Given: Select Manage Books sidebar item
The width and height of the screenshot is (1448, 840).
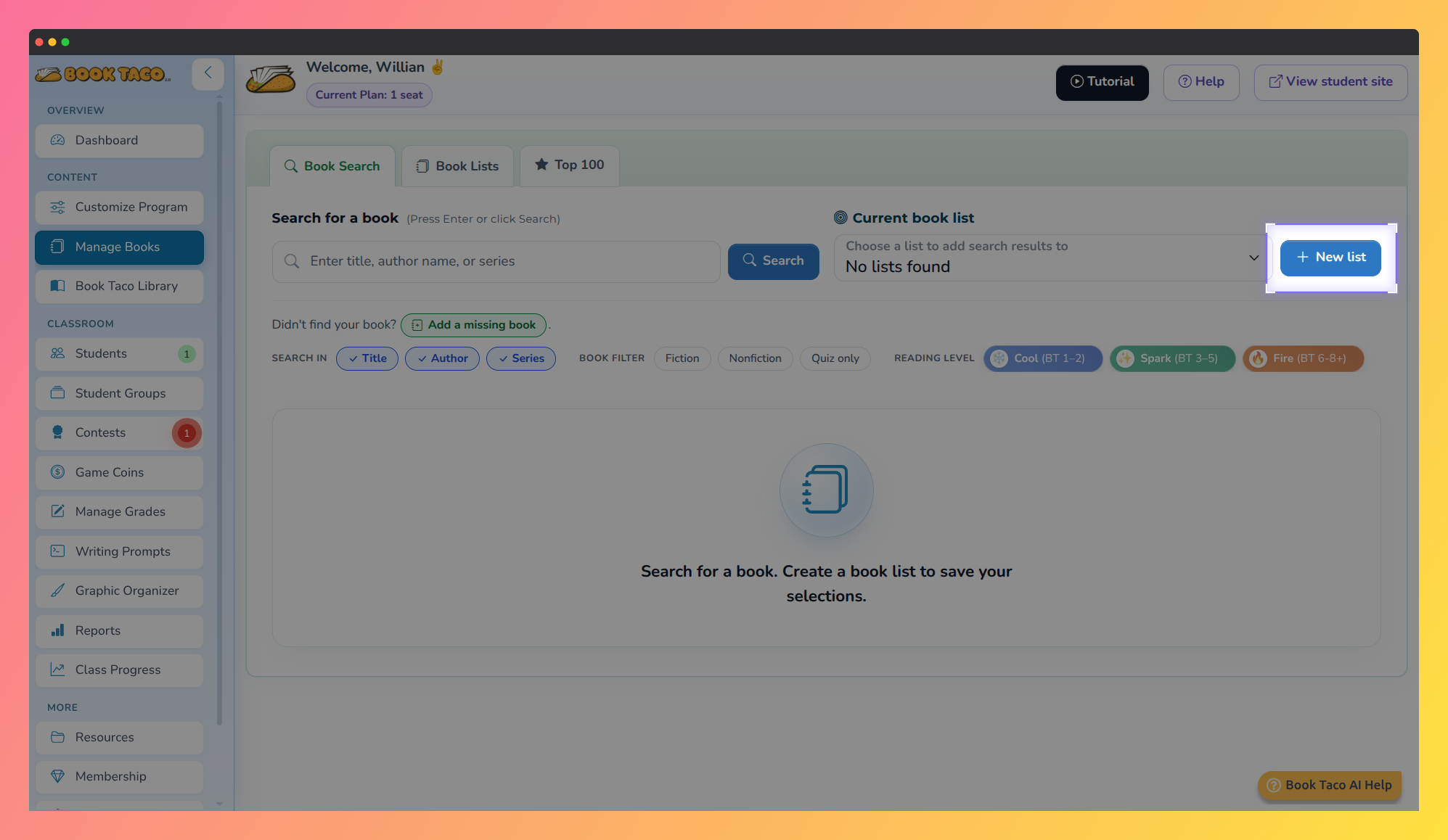Looking at the screenshot, I should (x=119, y=247).
